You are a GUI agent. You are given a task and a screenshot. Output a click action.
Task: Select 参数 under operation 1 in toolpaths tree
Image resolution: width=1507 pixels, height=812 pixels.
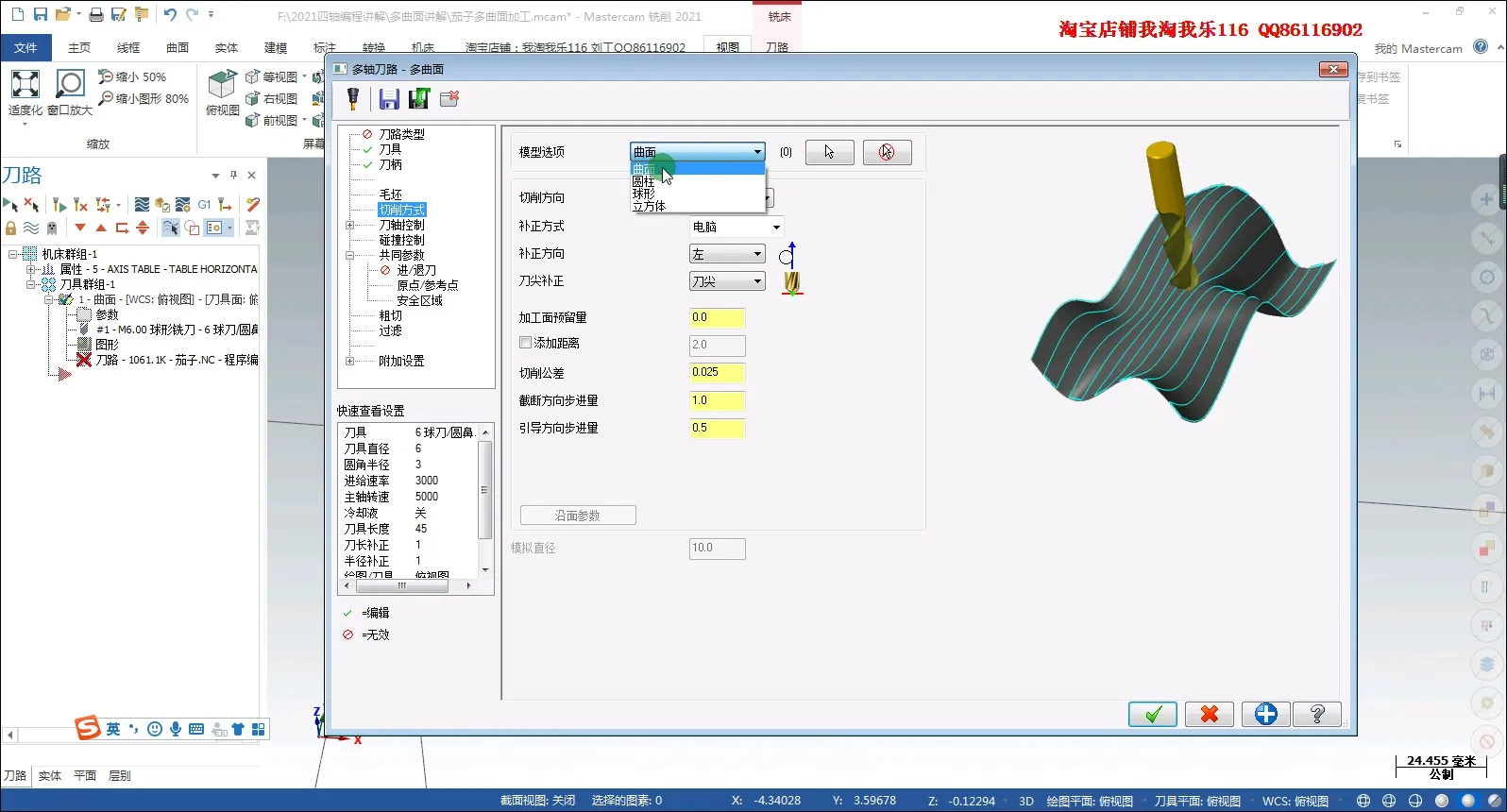pyautogui.click(x=107, y=314)
